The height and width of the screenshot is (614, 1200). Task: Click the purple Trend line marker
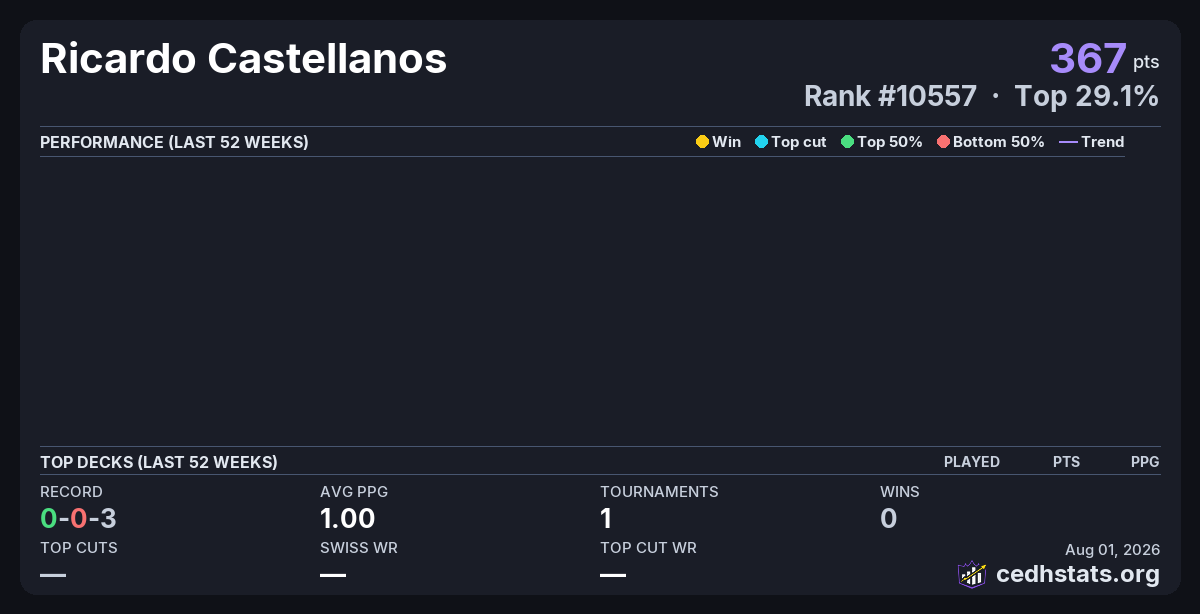[x=1068, y=142]
